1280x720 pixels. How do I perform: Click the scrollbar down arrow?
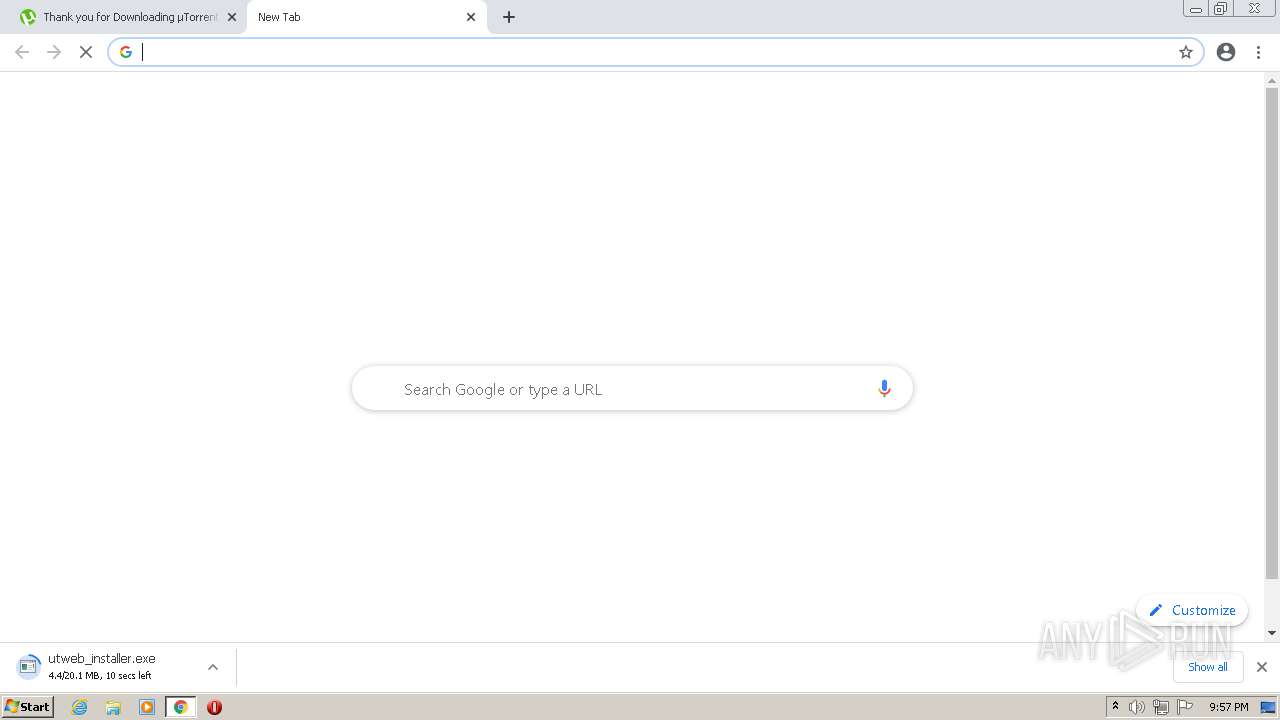pyautogui.click(x=1272, y=632)
